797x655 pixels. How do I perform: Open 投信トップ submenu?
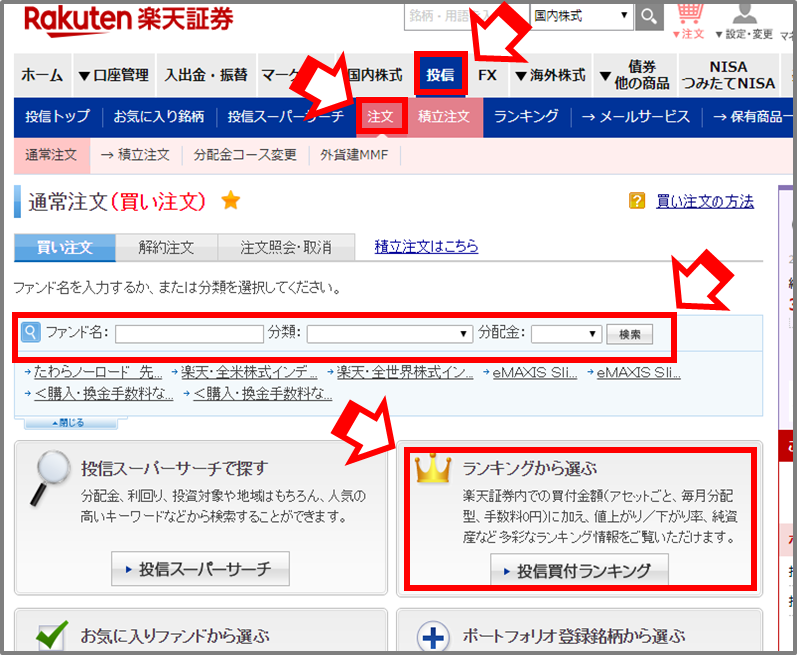click(x=57, y=117)
